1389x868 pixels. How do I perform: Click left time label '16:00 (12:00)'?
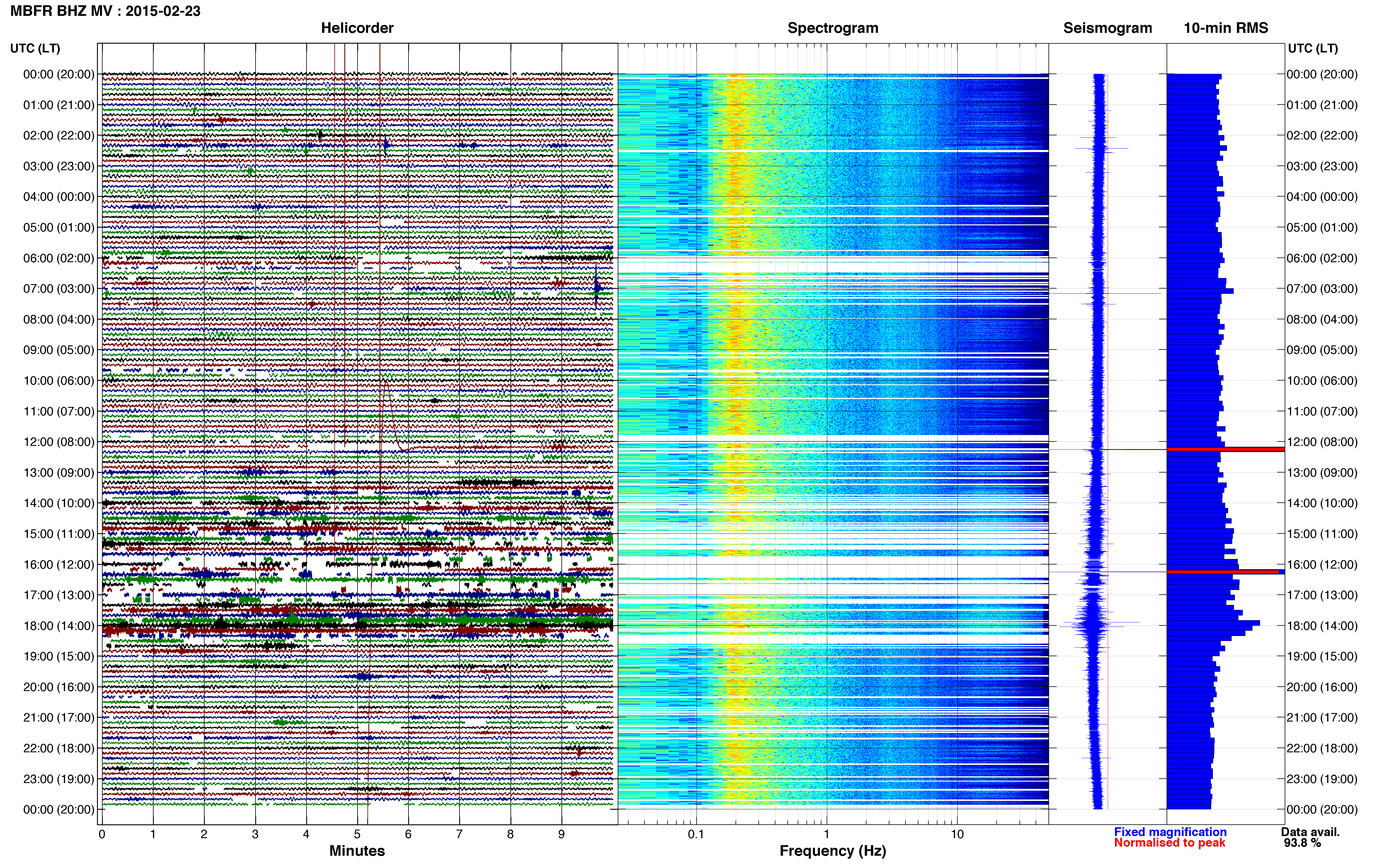tap(59, 564)
